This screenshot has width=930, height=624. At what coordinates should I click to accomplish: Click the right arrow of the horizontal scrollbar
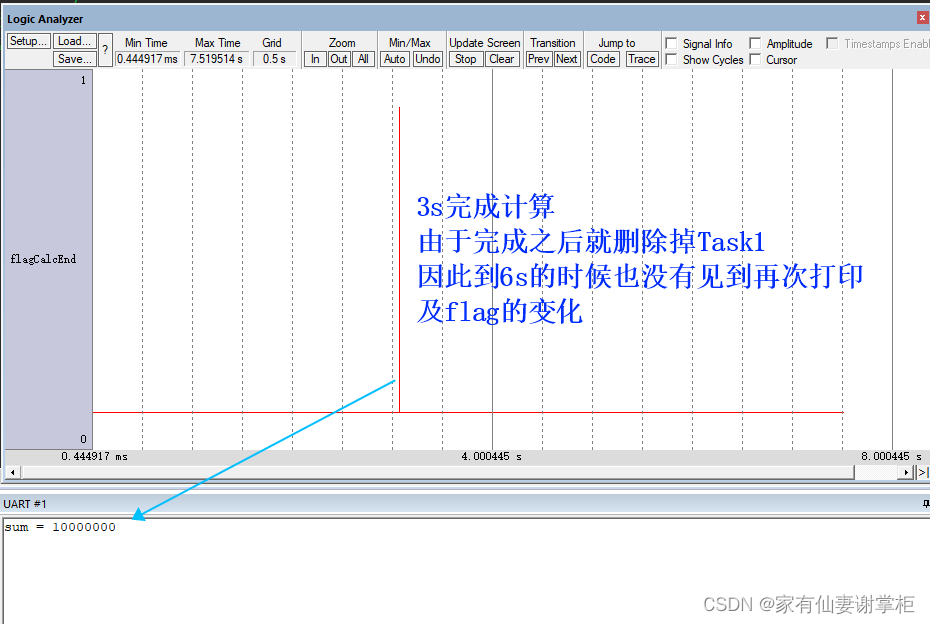click(x=907, y=471)
